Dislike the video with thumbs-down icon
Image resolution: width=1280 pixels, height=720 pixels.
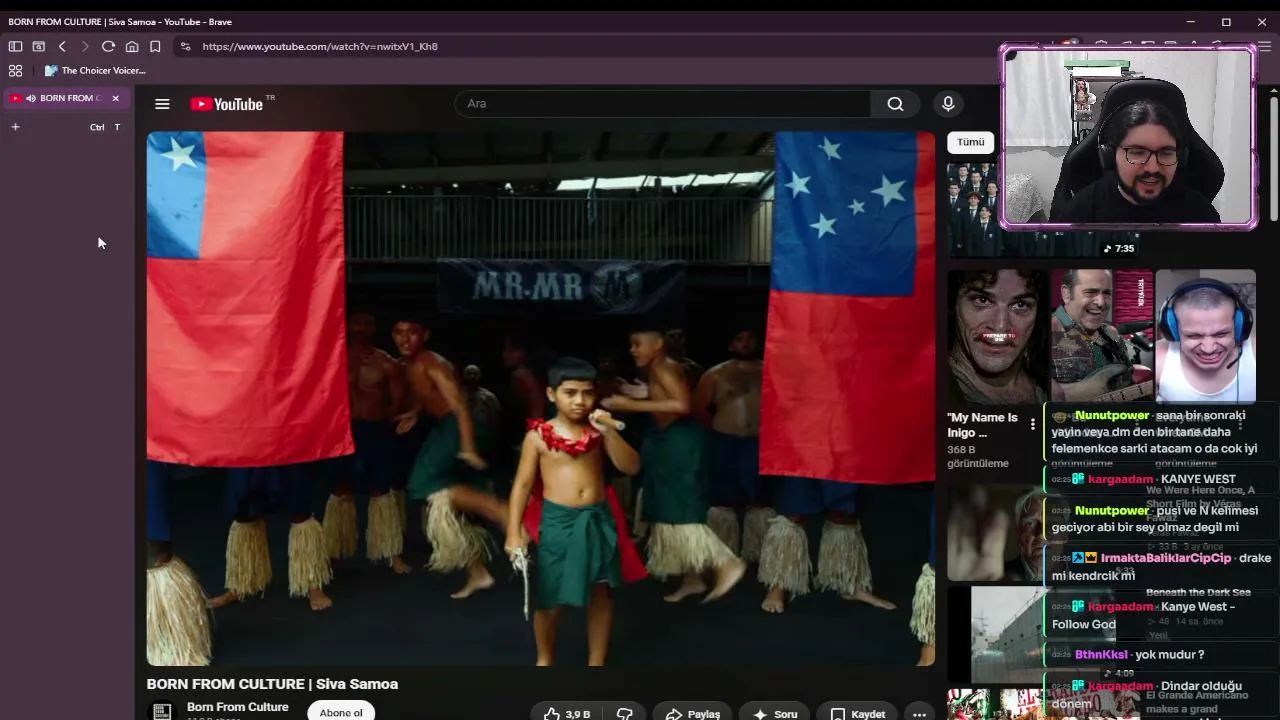click(x=625, y=713)
